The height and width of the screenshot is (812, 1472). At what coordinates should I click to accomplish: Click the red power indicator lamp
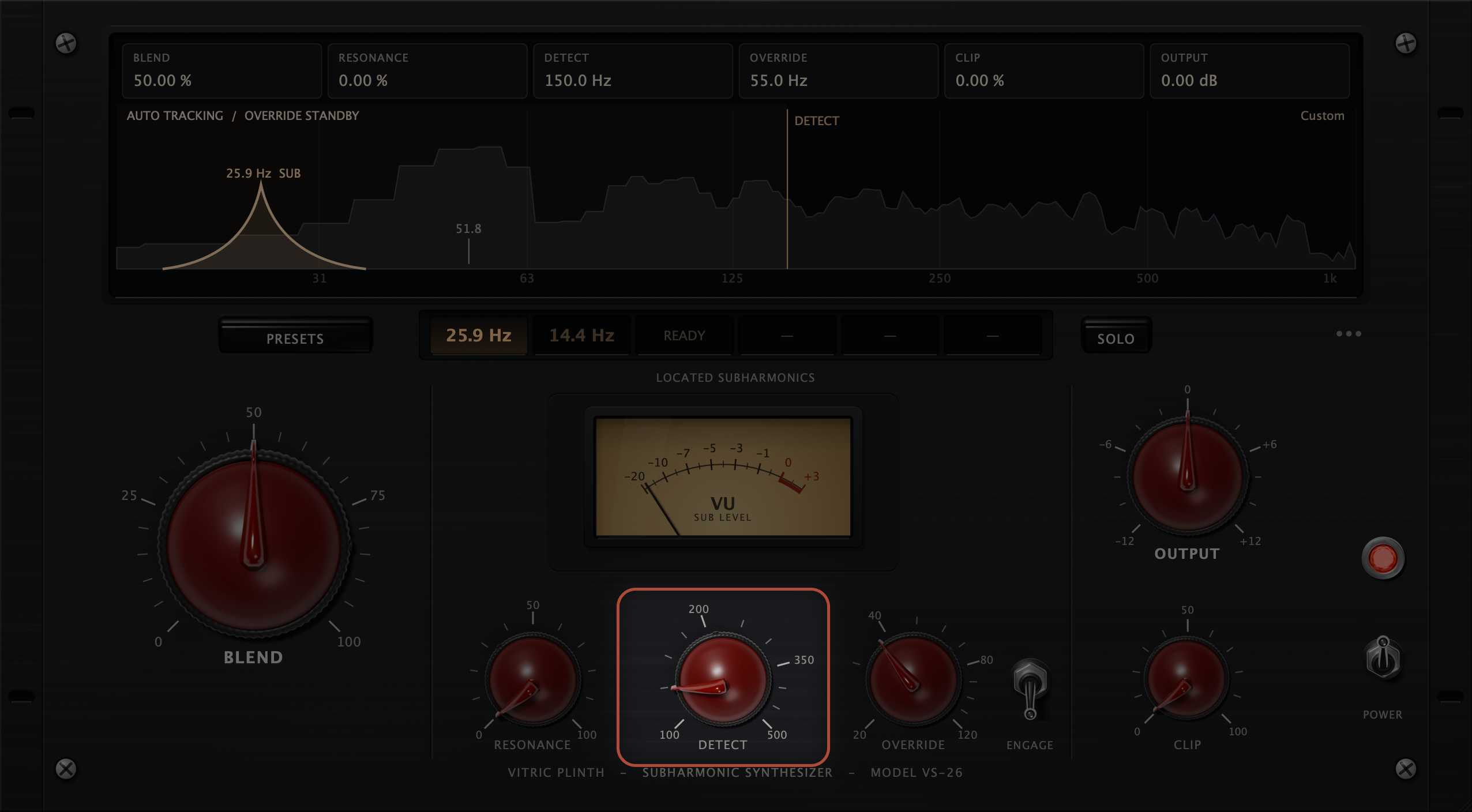1383,558
